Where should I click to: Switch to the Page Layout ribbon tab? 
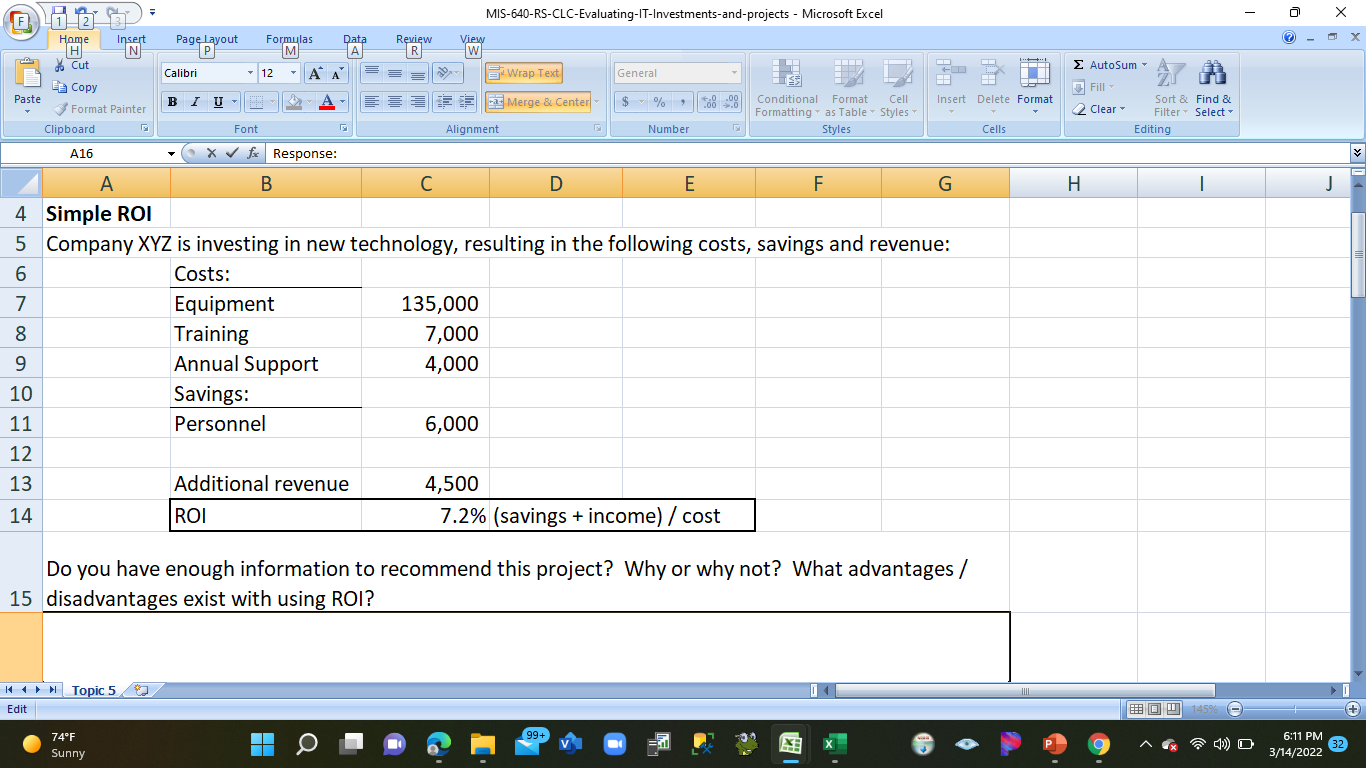click(x=207, y=39)
